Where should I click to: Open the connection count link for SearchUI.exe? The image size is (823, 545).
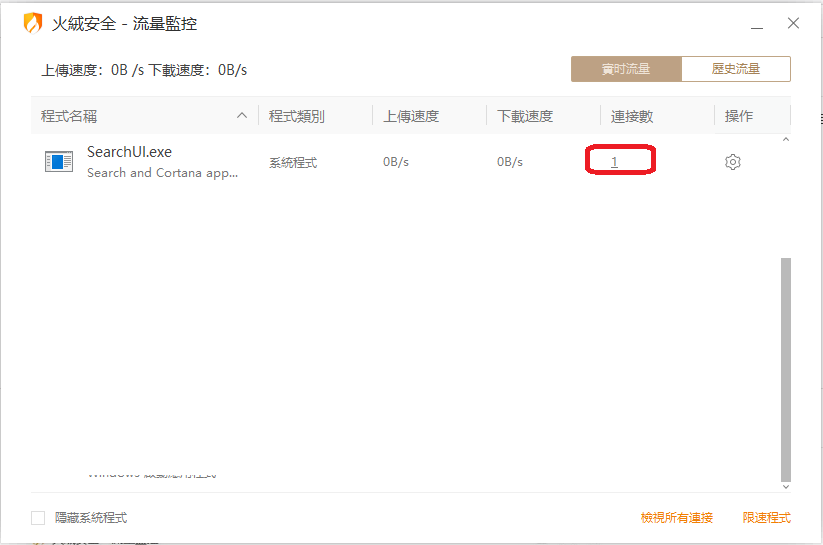[x=614, y=162]
